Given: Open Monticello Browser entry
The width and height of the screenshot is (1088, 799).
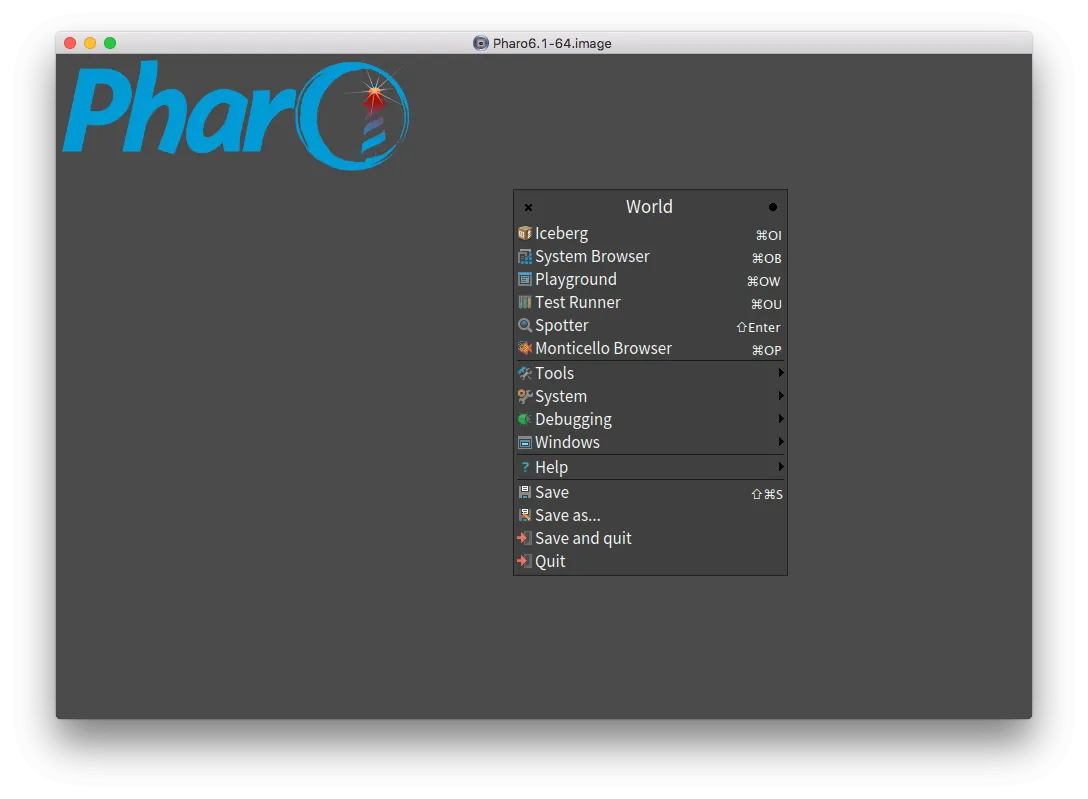Looking at the screenshot, I should coord(650,348).
